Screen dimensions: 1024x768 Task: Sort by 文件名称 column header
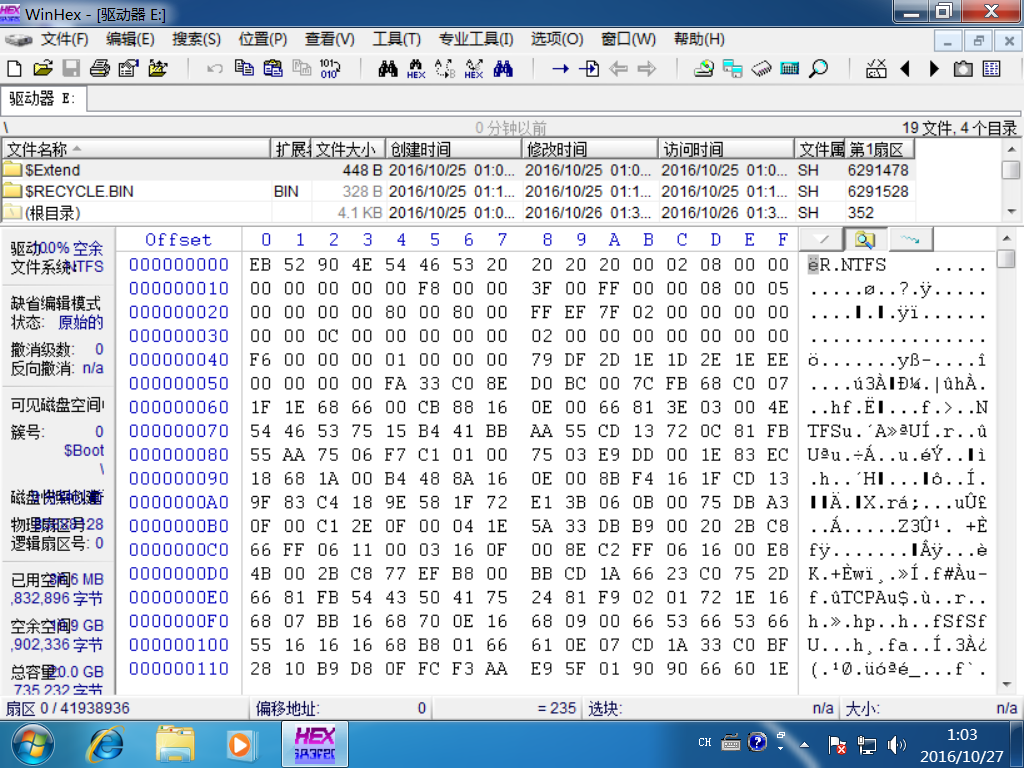[136, 150]
